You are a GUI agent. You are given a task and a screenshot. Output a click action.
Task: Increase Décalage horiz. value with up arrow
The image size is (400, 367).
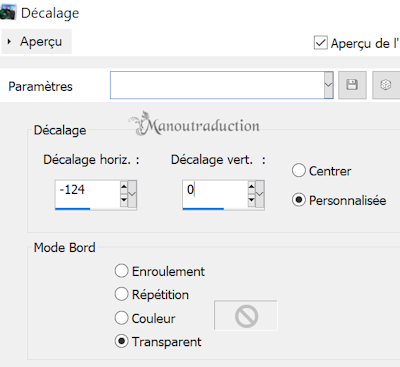[124, 186]
